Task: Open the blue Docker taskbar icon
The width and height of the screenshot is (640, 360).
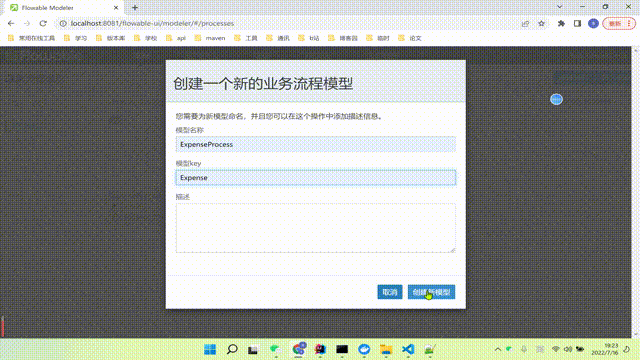Action: 364,349
